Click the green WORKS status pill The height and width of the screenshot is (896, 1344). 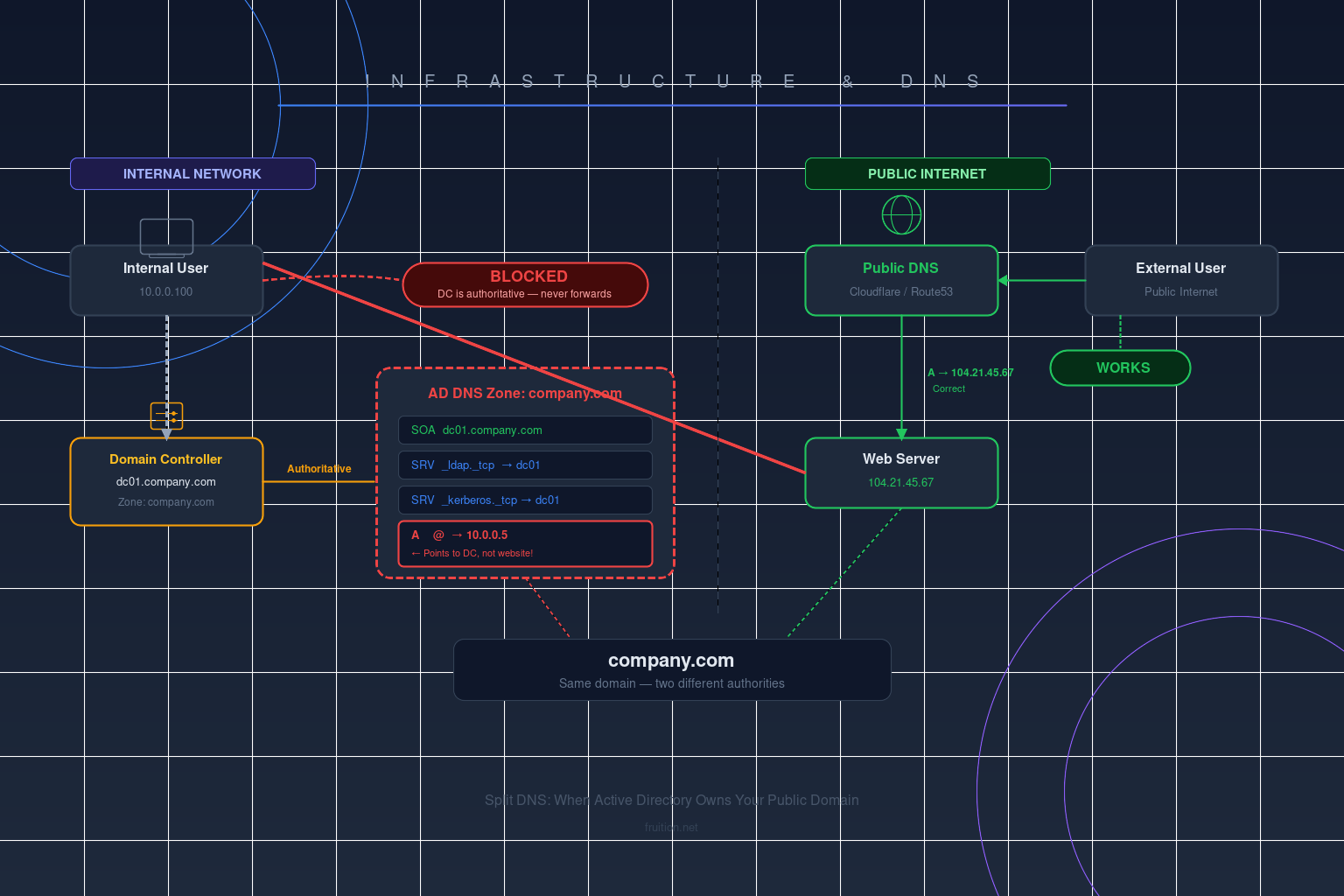(1120, 367)
